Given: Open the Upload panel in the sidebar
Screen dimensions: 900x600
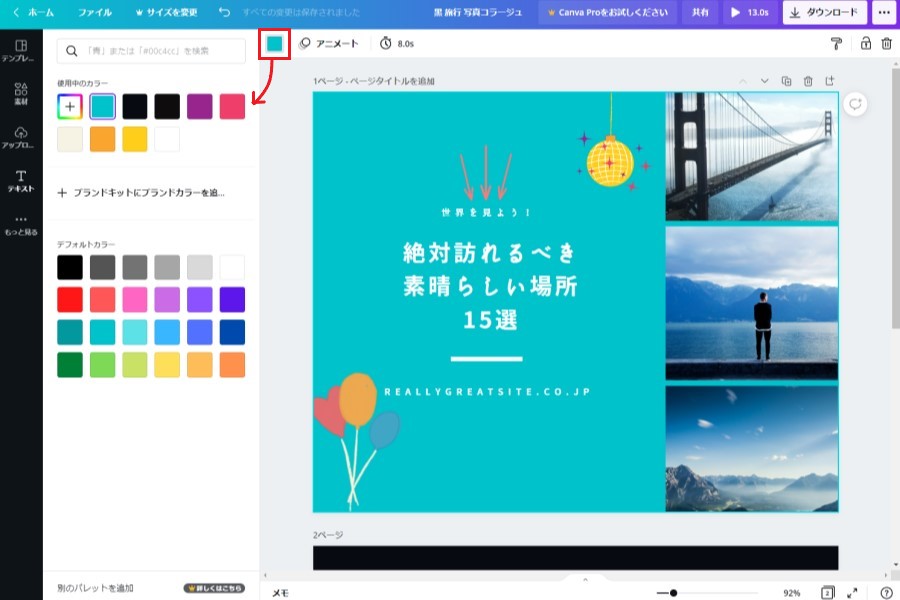Looking at the screenshot, I should pyautogui.click(x=21, y=138).
